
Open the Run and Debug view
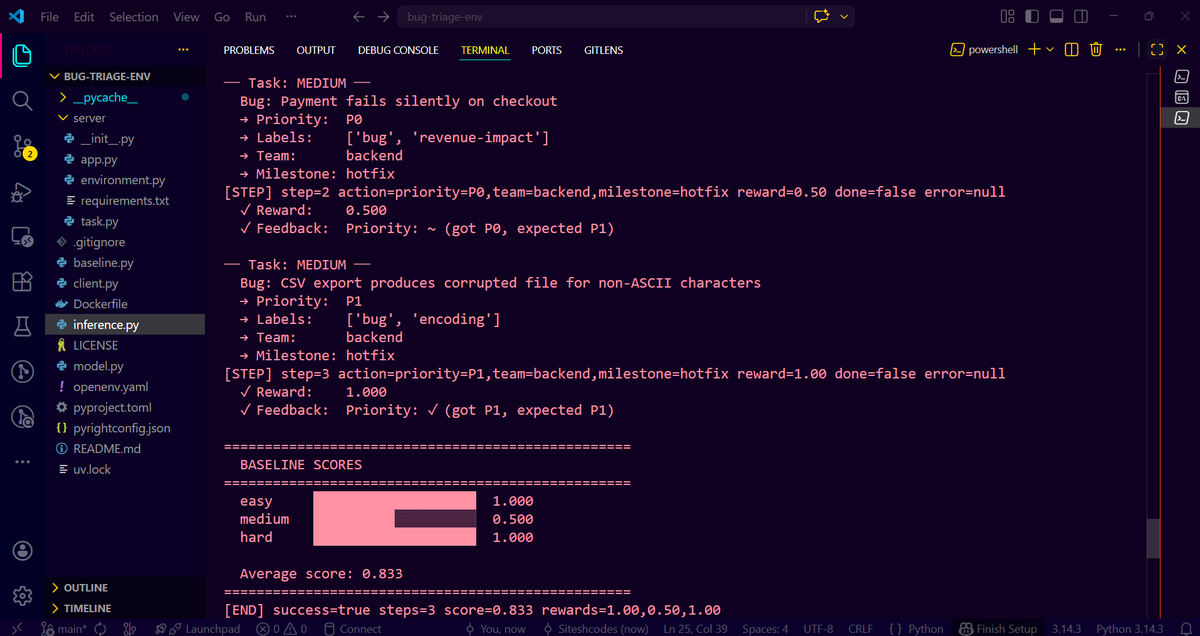[22, 192]
